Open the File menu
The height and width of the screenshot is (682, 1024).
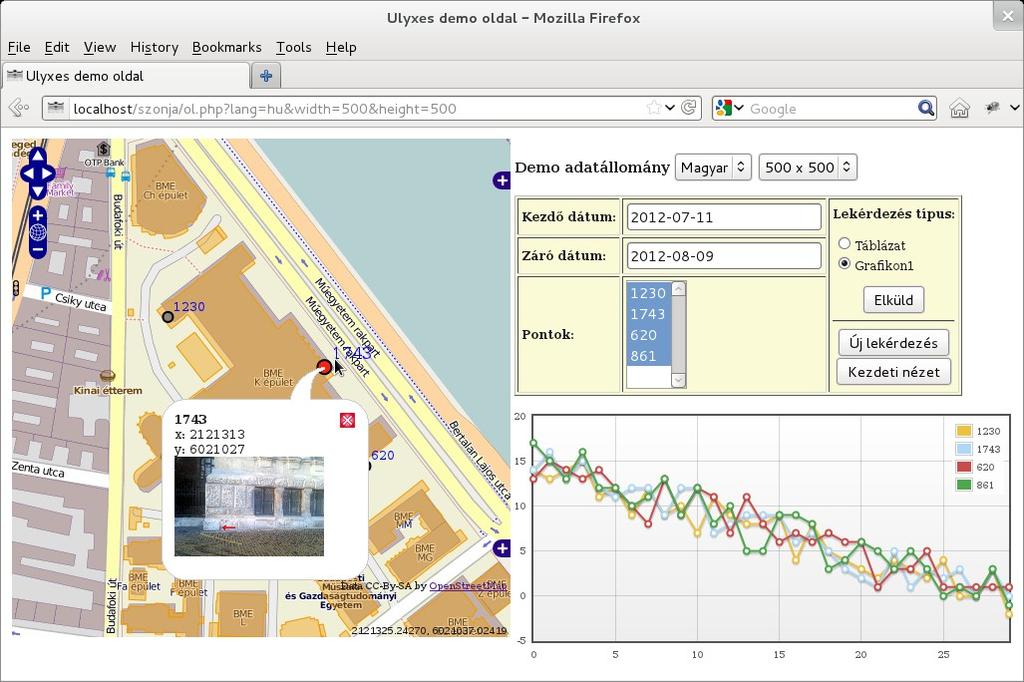[19, 47]
